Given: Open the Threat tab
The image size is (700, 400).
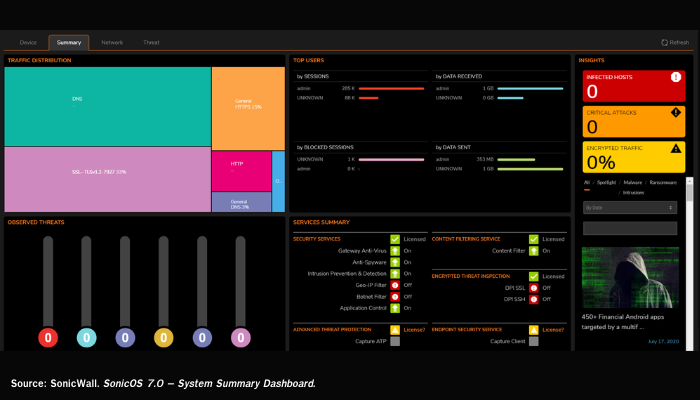Looking at the screenshot, I should tap(151, 42).
